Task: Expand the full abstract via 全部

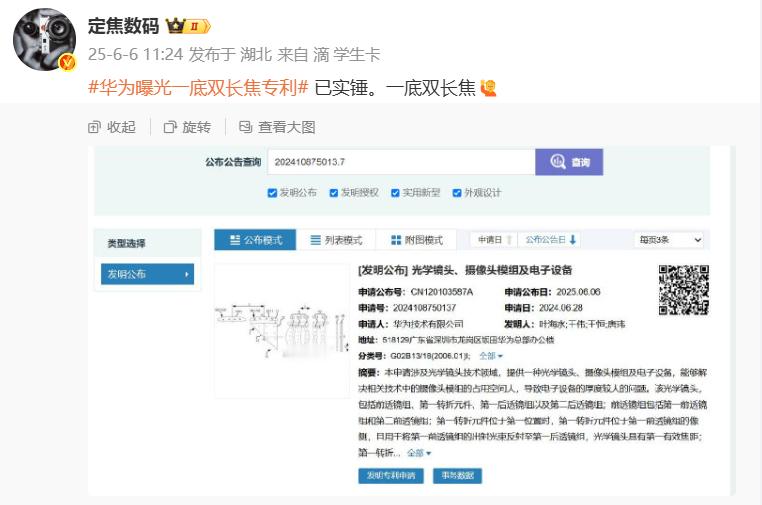Action: coord(418,453)
